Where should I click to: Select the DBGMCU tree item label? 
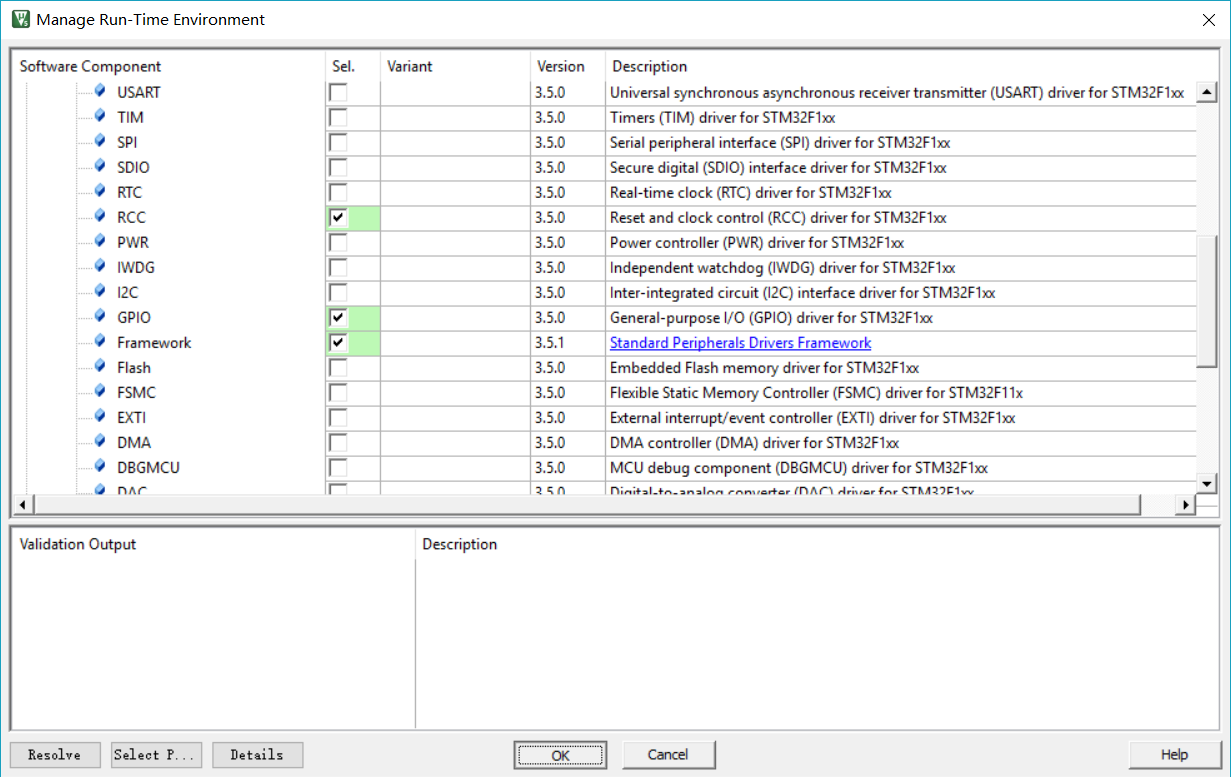pyautogui.click(x=148, y=468)
